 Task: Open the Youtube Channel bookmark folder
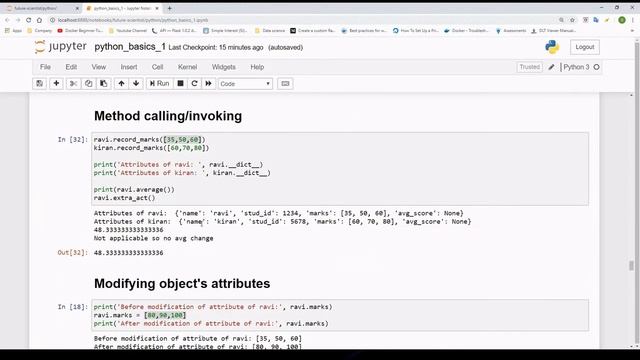[x=128, y=31]
